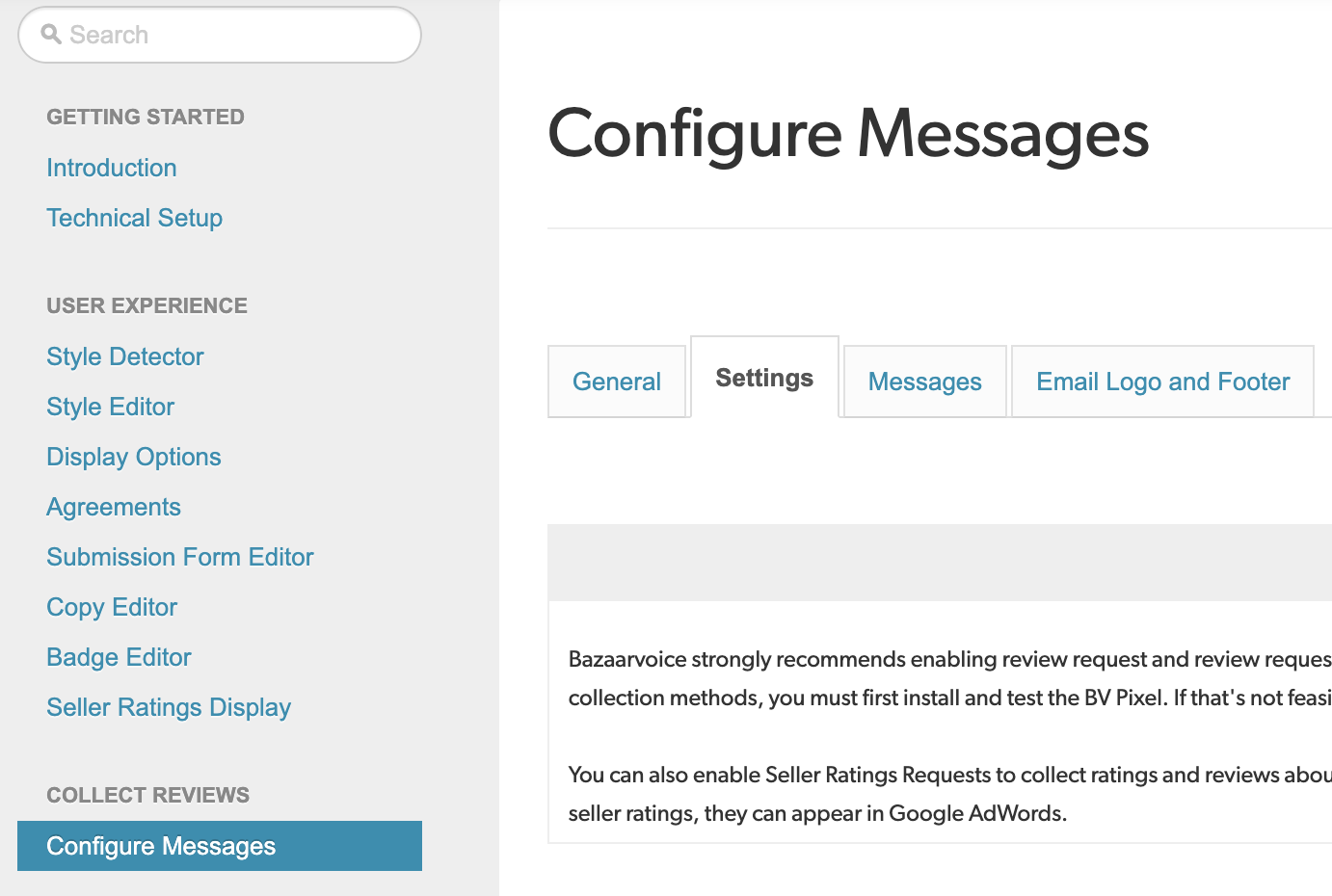Open the Agreements page
Image resolution: width=1332 pixels, height=896 pixels.
pos(114,507)
